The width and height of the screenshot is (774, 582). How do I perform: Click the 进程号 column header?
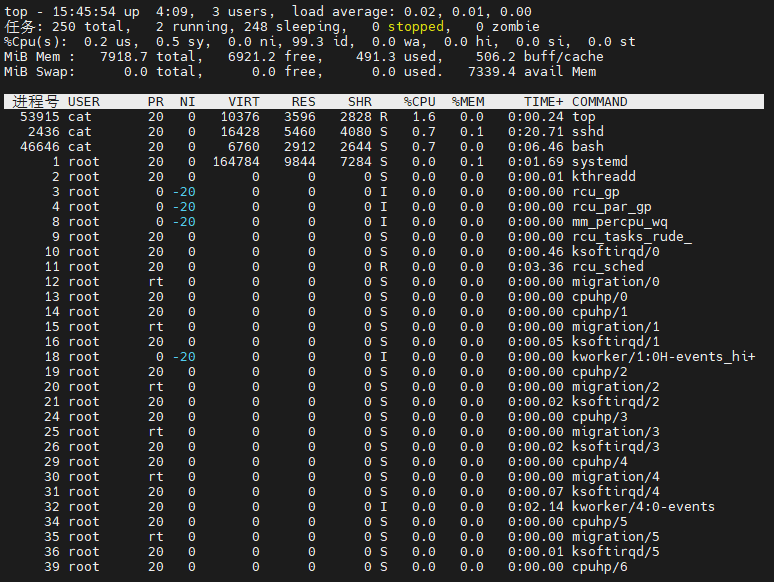pyautogui.click(x=36, y=102)
